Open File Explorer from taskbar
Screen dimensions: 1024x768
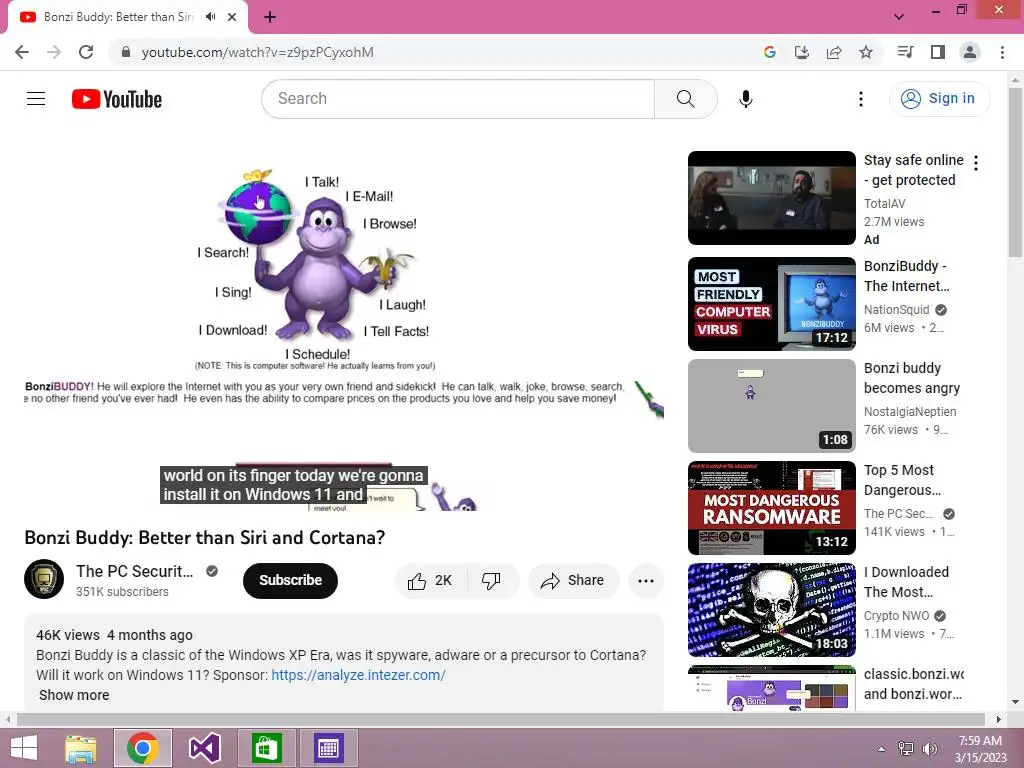tap(81, 748)
